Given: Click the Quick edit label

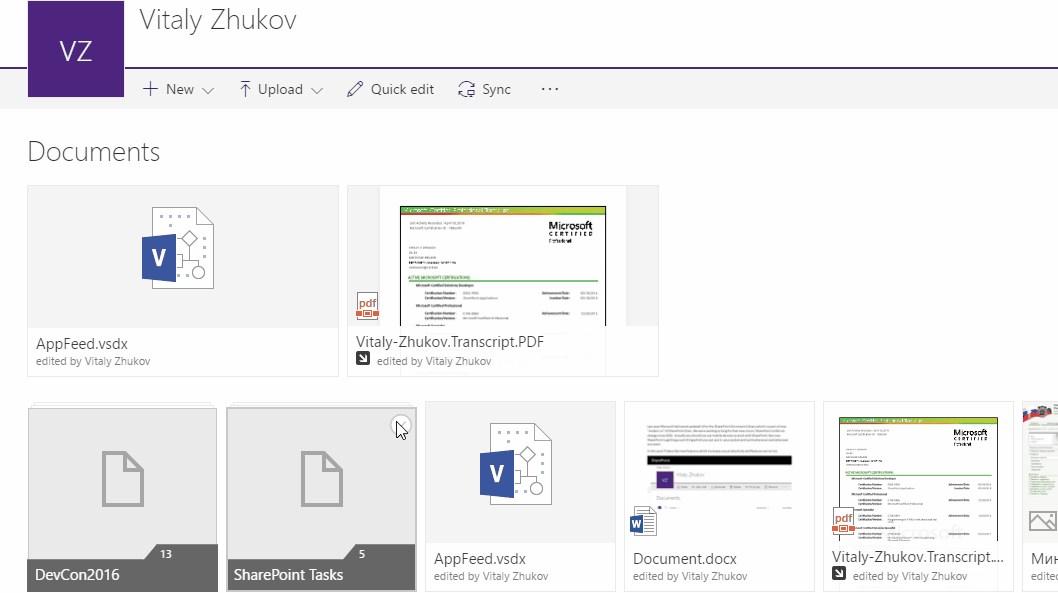Looking at the screenshot, I should pyautogui.click(x=402, y=89).
